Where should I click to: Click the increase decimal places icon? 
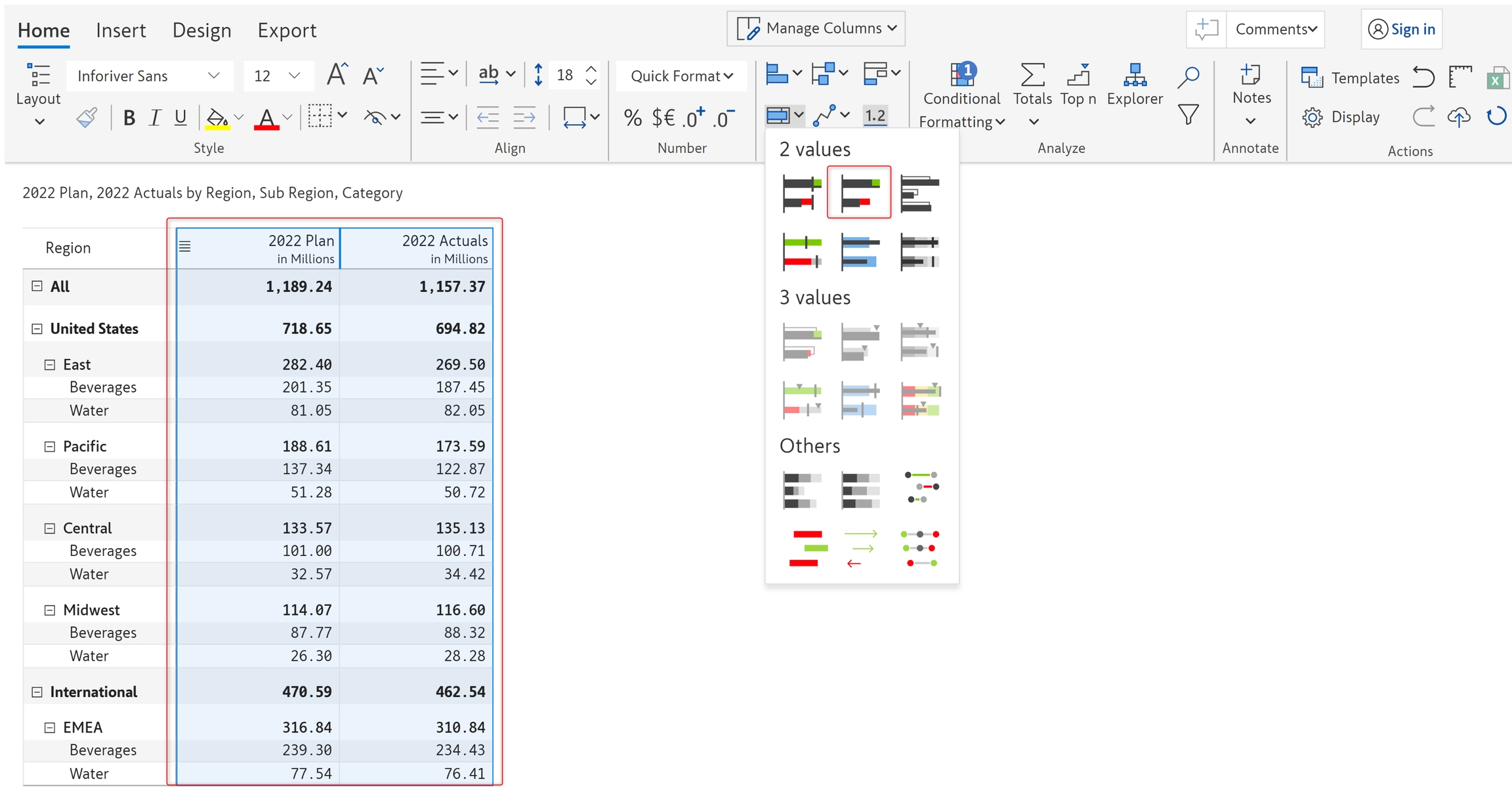point(693,117)
